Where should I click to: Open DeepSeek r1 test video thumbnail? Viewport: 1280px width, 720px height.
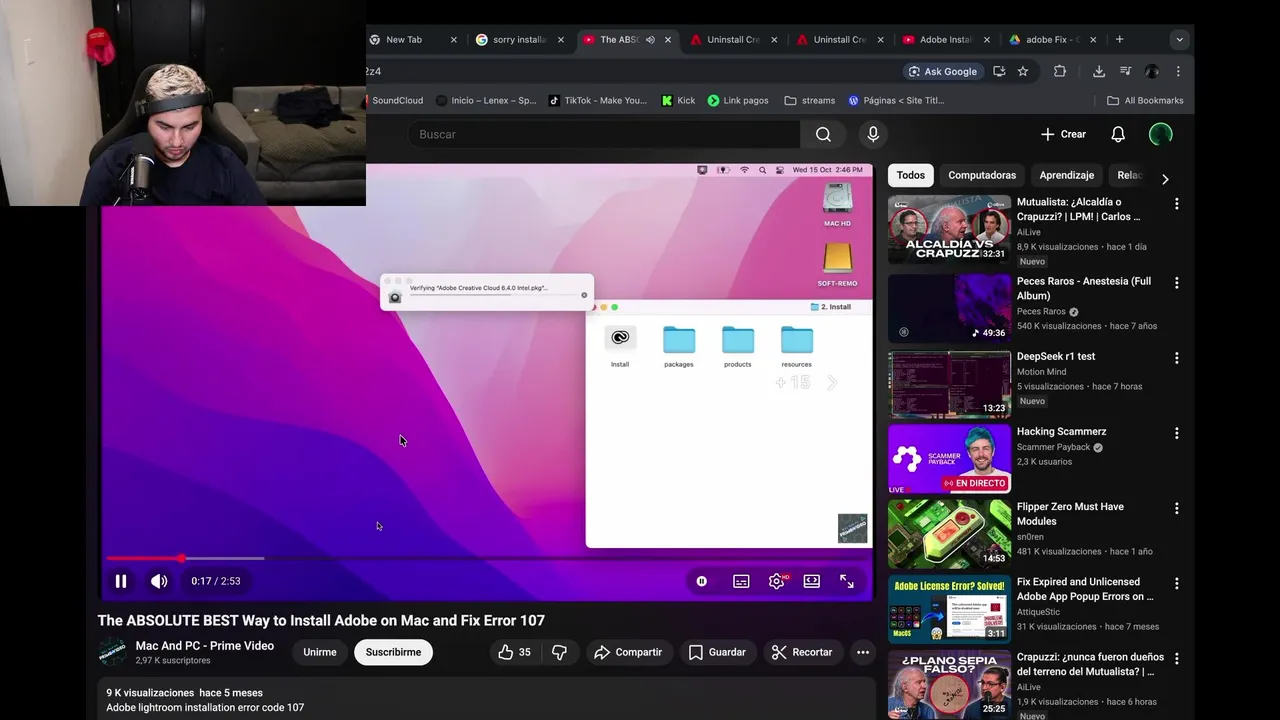point(949,384)
